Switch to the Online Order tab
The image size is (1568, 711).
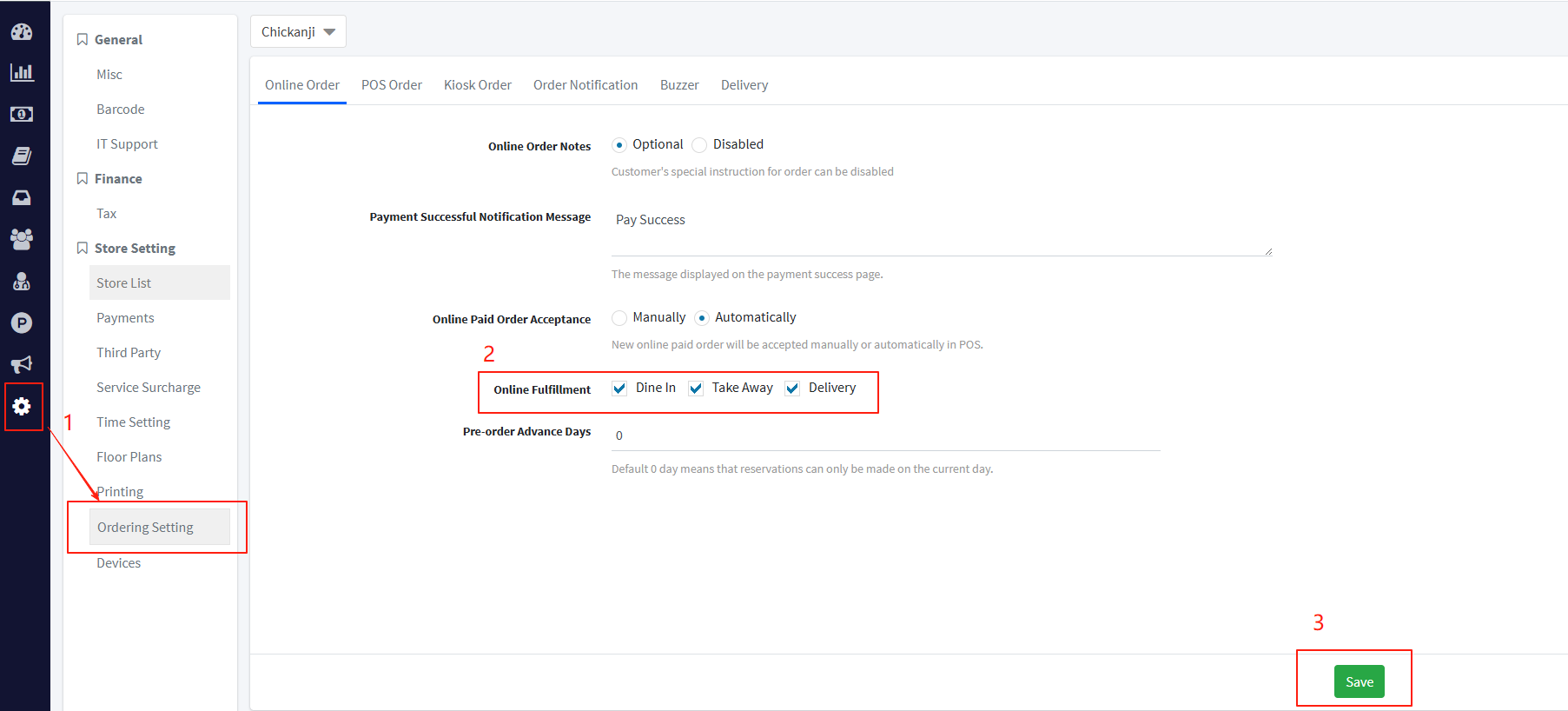(x=302, y=85)
